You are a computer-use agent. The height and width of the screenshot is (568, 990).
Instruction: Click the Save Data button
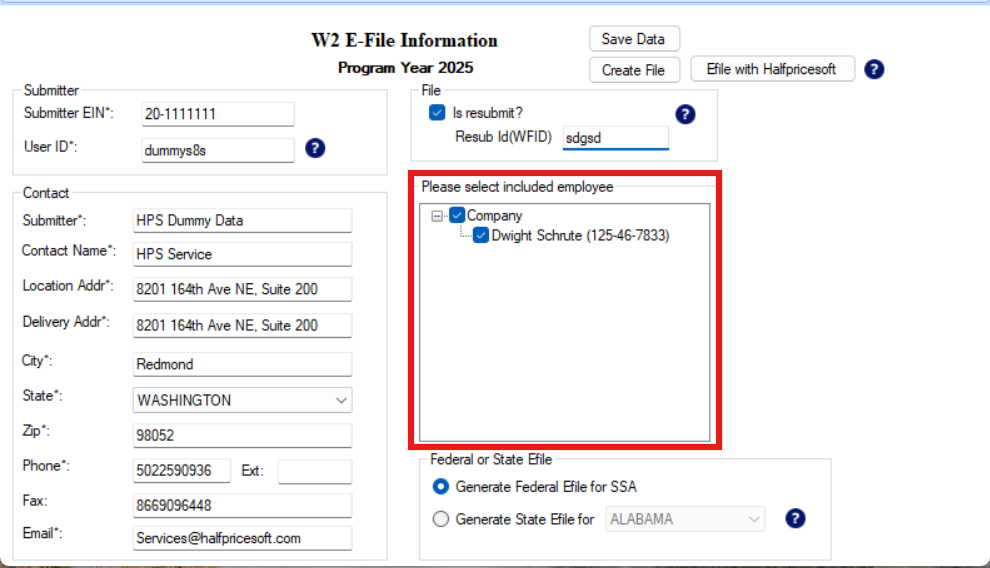pos(634,38)
